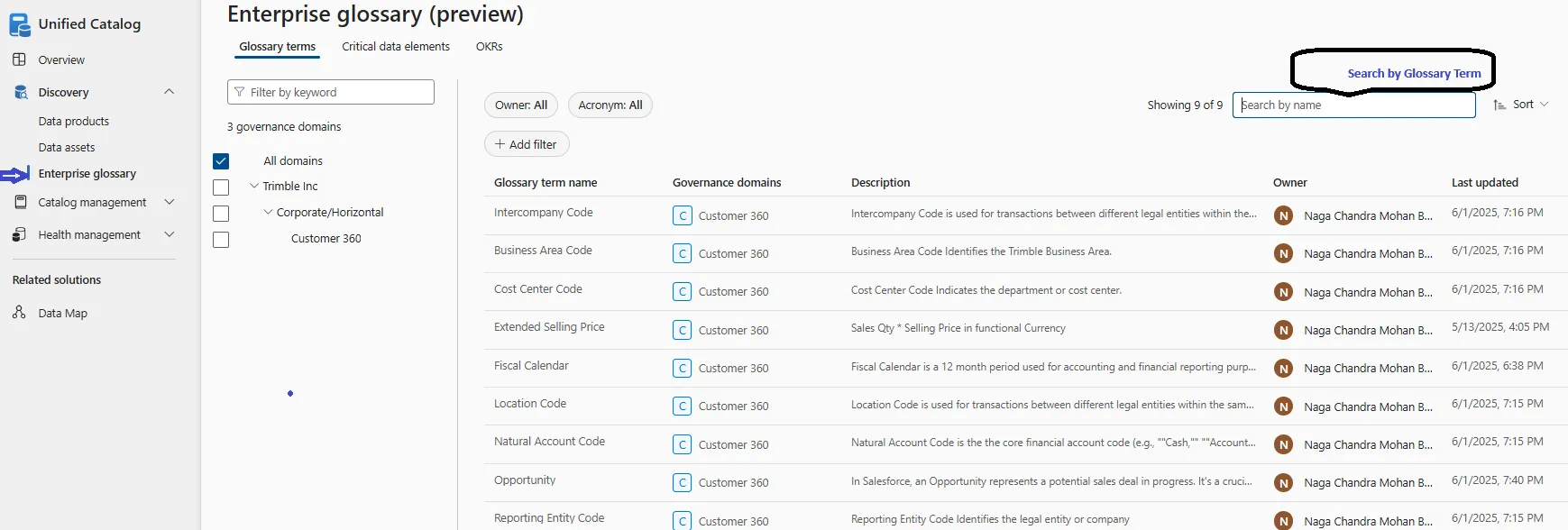Click Customer 360 domain icon in Location Code row
Screen dimensions: 1568x530
coord(683,406)
